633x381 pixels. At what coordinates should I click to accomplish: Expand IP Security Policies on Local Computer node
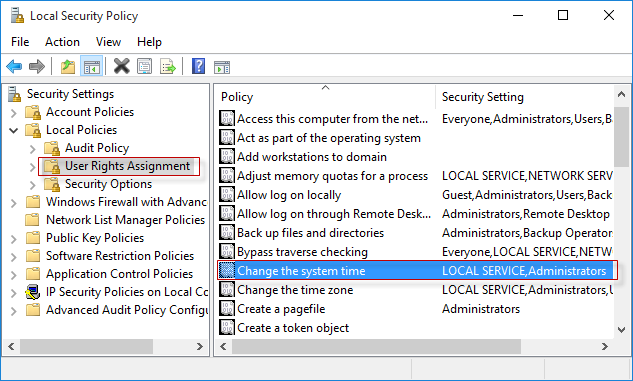pyautogui.click(x=13, y=293)
